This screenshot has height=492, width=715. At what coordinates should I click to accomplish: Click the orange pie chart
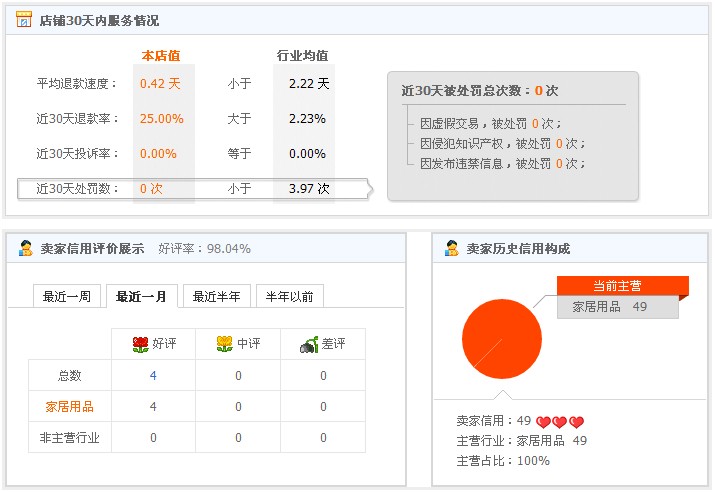click(x=502, y=340)
